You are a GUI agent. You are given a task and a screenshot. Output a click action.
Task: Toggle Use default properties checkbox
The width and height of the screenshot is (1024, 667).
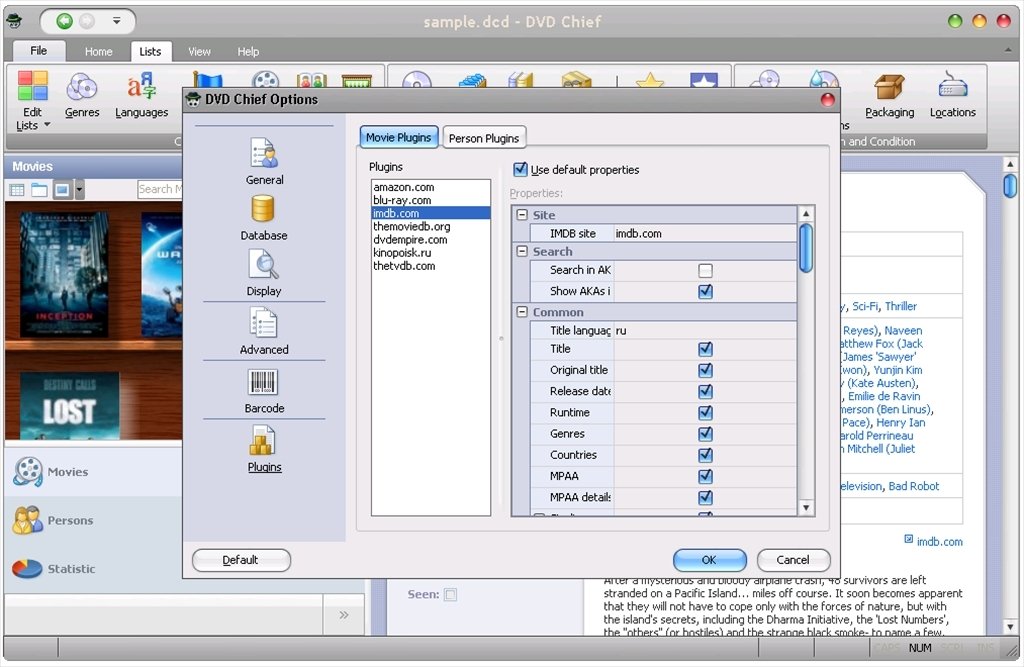coord(520,170)
